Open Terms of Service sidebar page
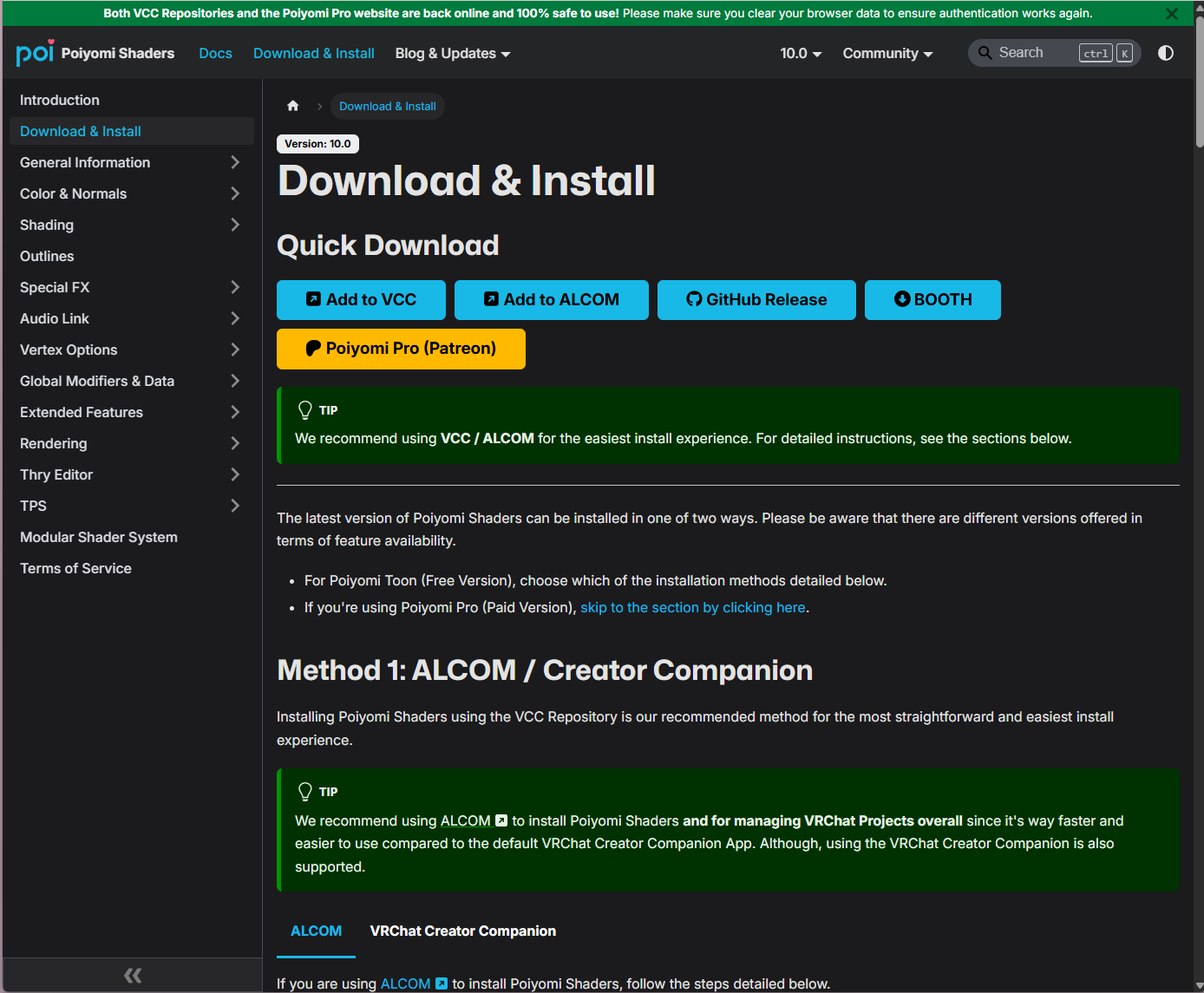 click(x=132, y=568)
